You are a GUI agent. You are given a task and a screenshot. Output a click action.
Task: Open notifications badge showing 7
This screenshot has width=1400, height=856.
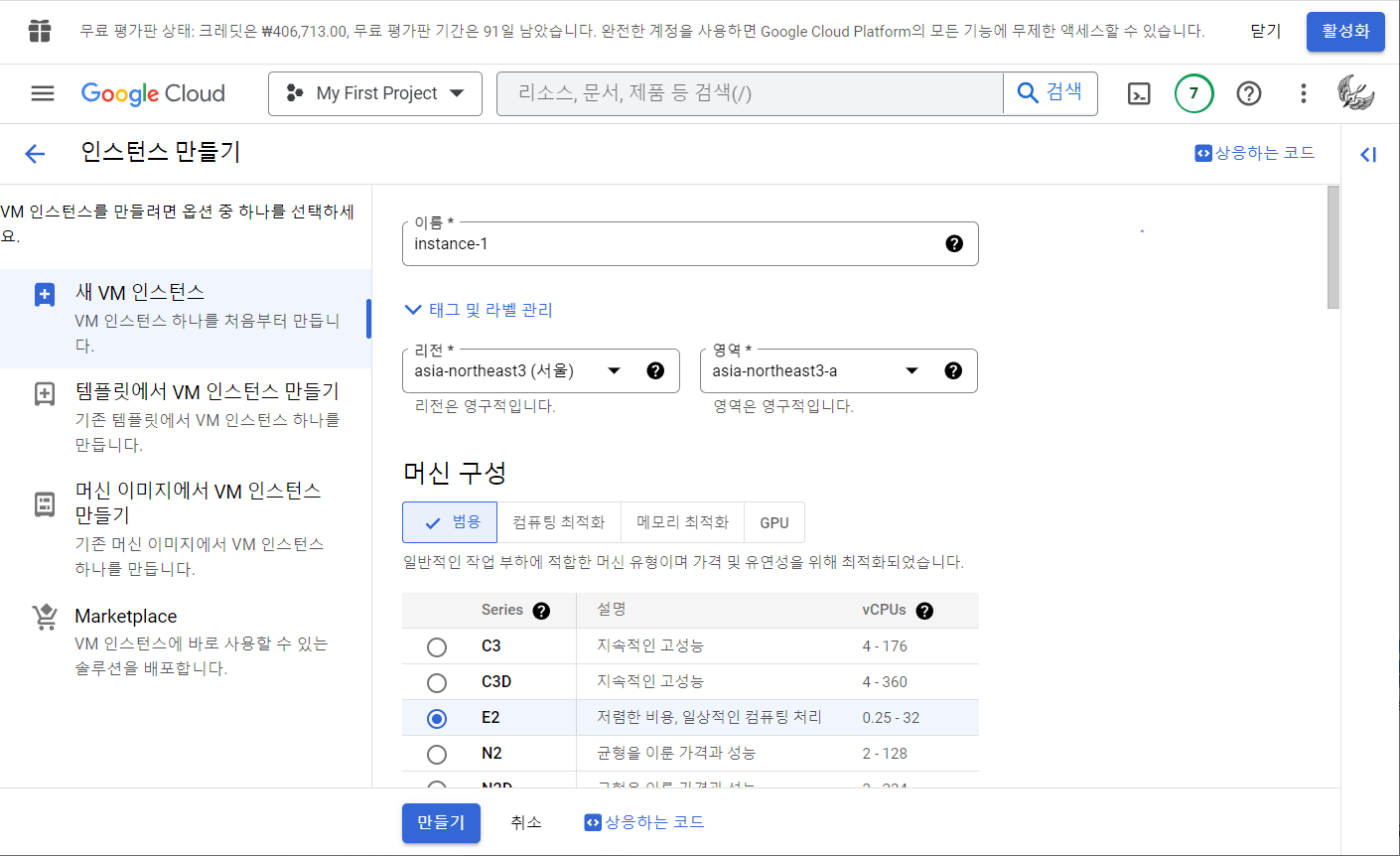(1193, 93)
